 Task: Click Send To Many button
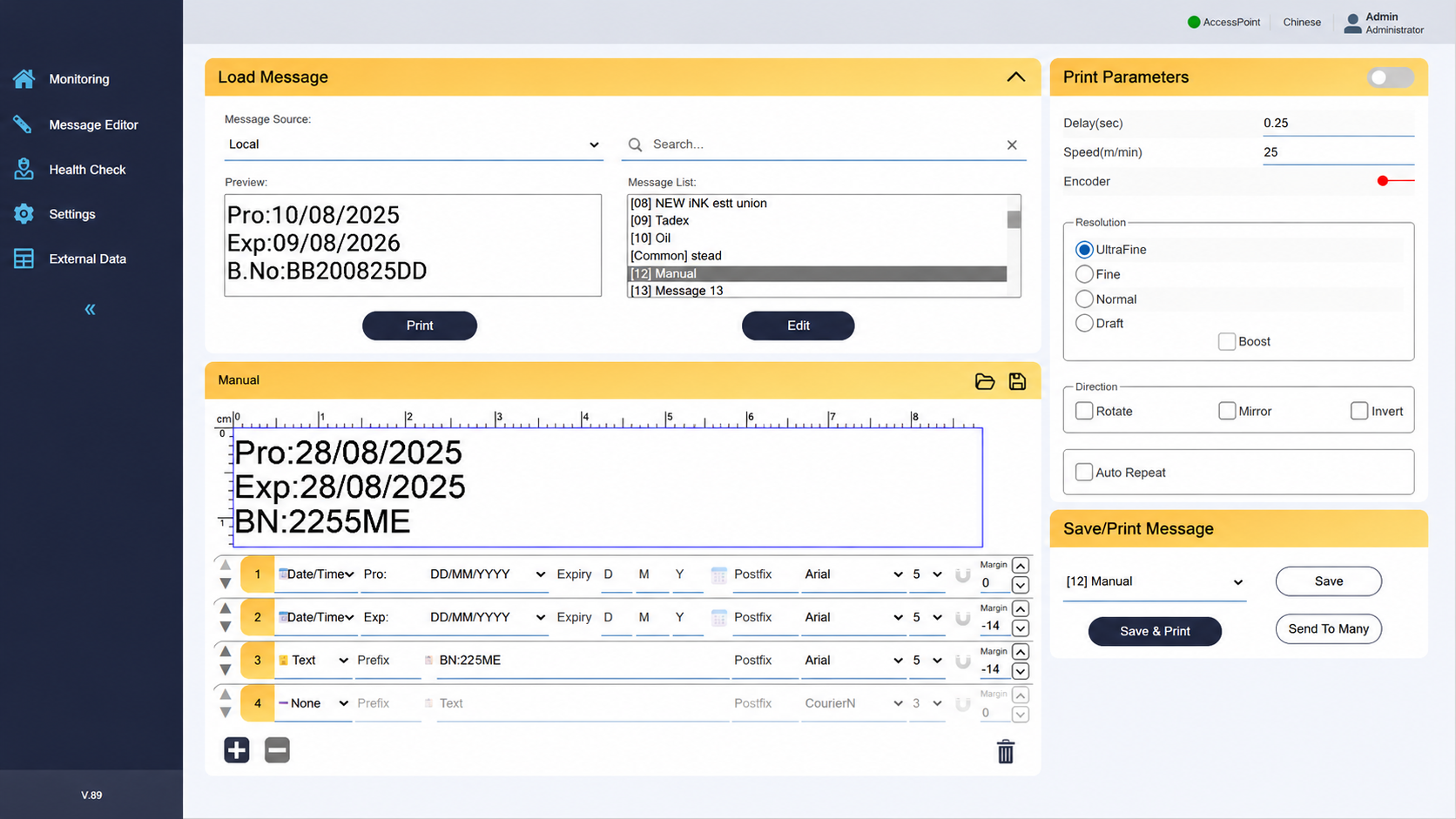1329,628
